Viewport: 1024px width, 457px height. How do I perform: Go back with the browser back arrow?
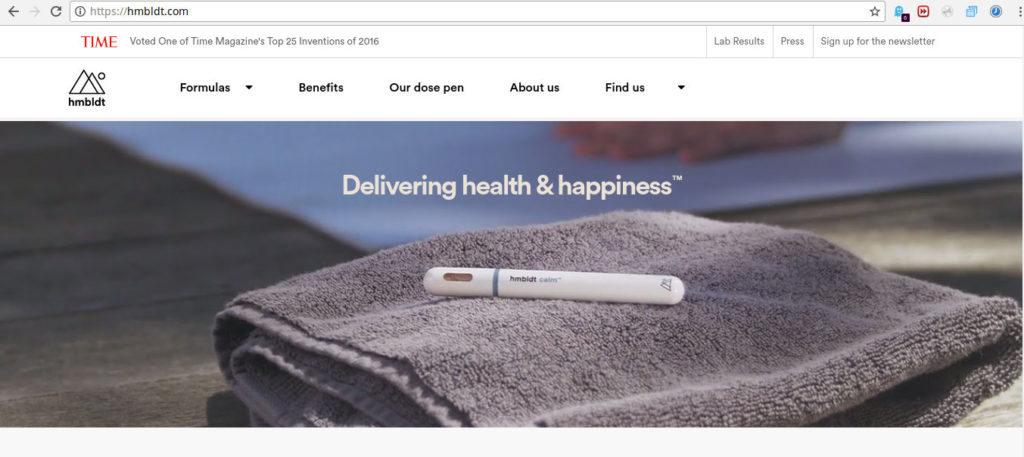point(13,11)
